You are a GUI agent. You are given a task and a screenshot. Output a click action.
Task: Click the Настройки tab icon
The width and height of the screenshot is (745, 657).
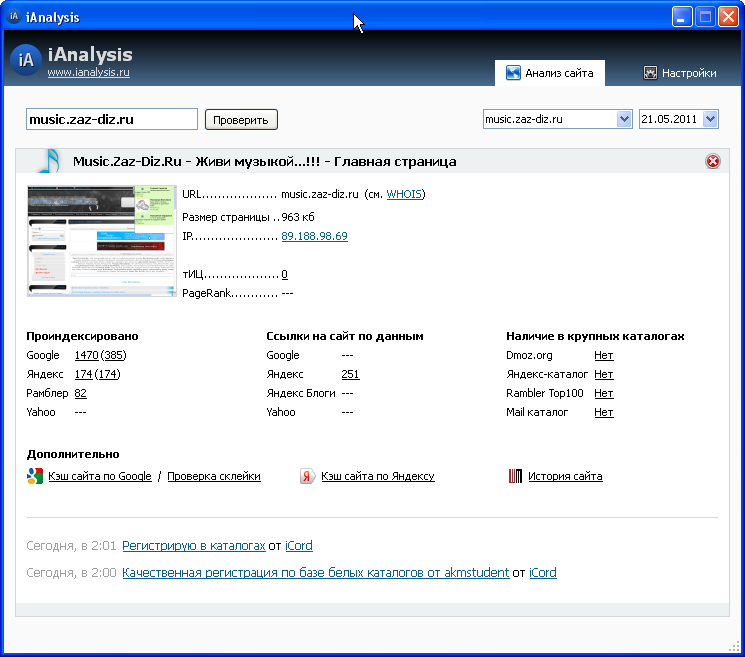pyautogui.click(x=650, y=73)
